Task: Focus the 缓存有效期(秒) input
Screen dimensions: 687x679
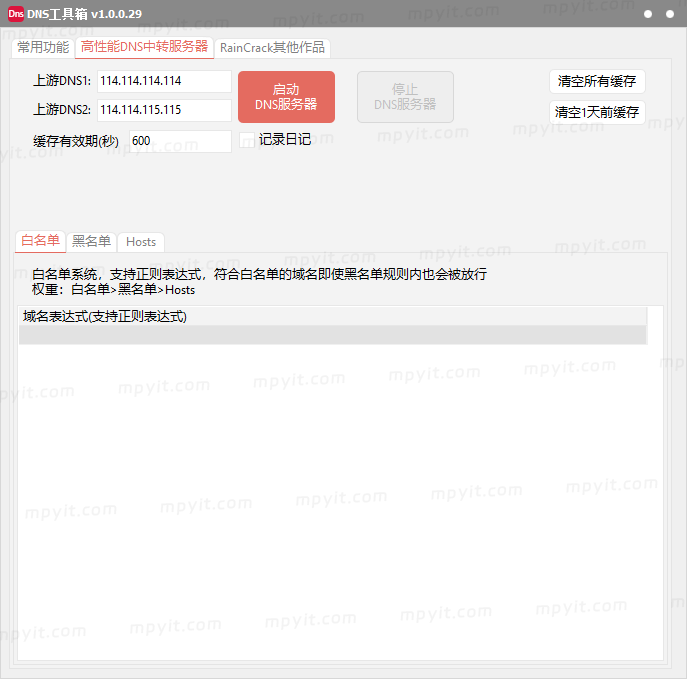Action: click(x=180, y=141)
